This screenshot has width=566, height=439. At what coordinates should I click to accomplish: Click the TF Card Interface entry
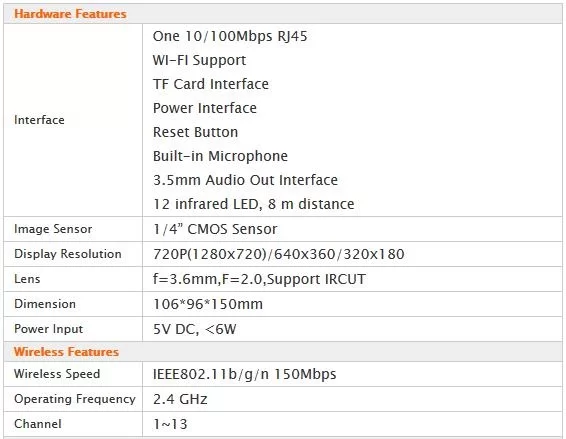point(211,84)
